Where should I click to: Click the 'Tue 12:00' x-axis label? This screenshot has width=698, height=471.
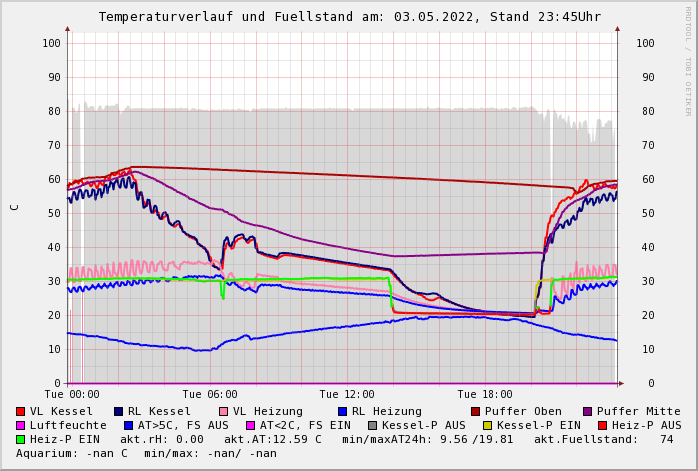pyautogui.click(x=347, y=394)
